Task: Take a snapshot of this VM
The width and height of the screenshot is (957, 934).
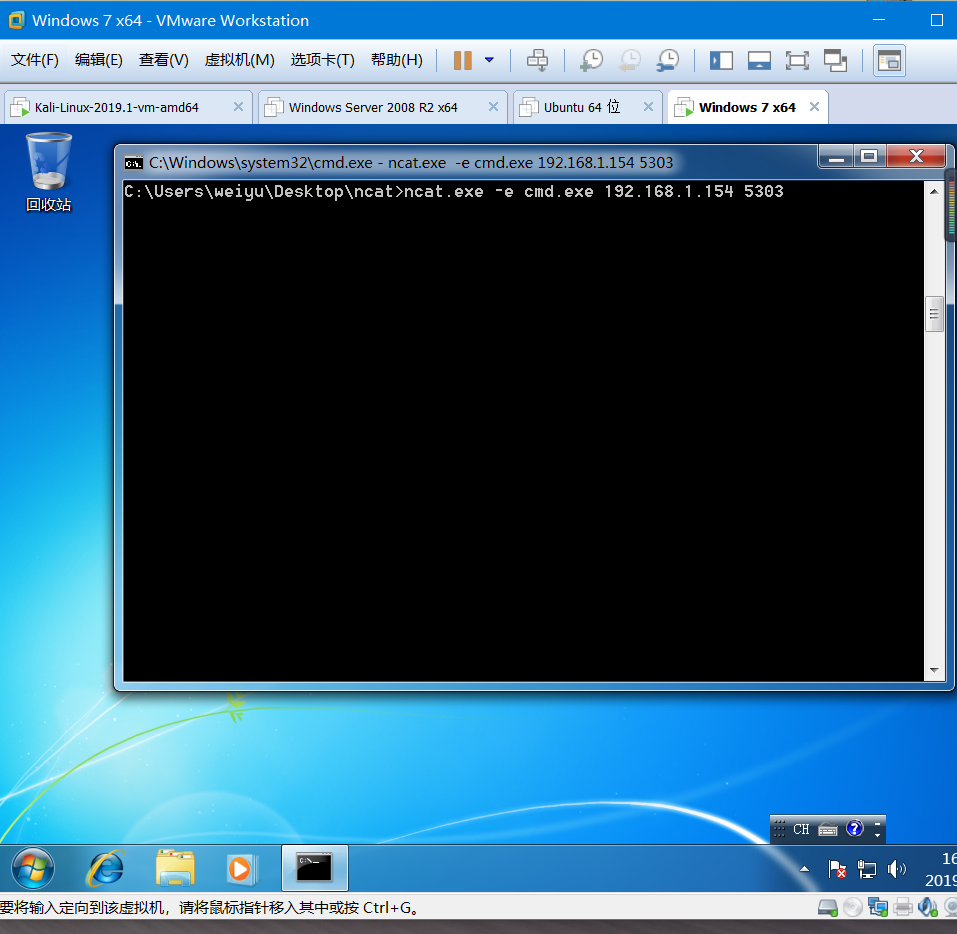Action: [x=591, y=60]
